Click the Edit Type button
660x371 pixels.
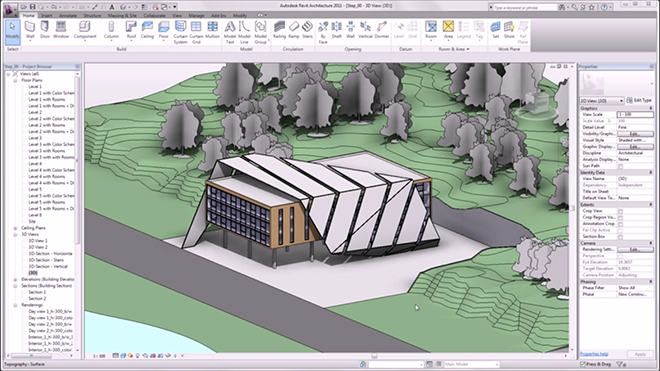click(x=639, y=100)
